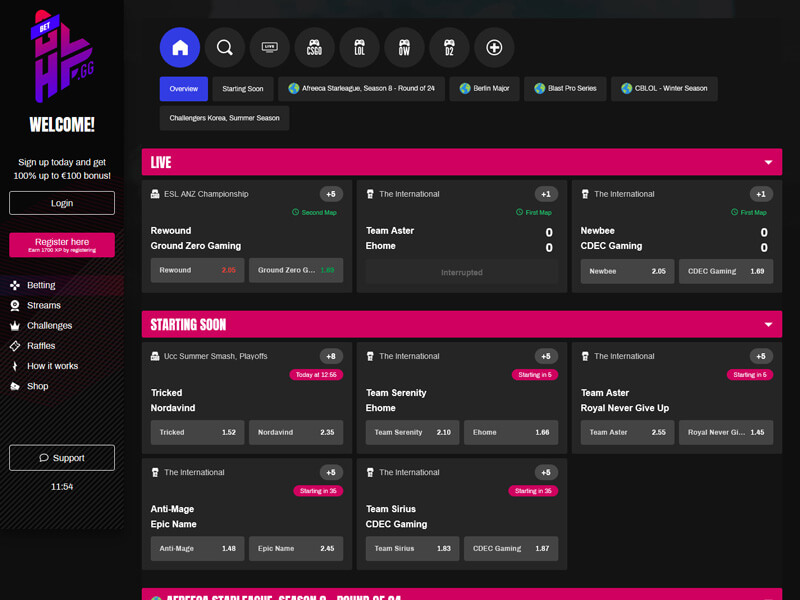Expand +5 markets for Team Serenity vs Ehome

(x=546, y=356)
